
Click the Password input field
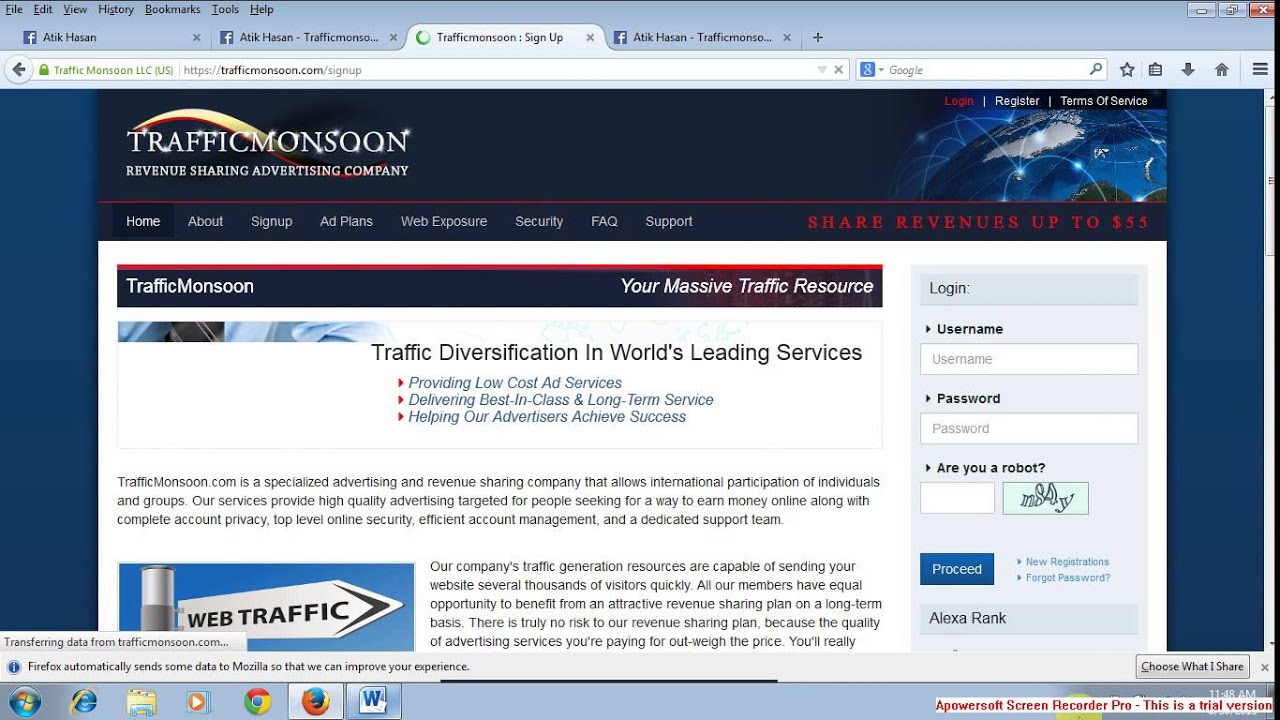[1029, 428]
